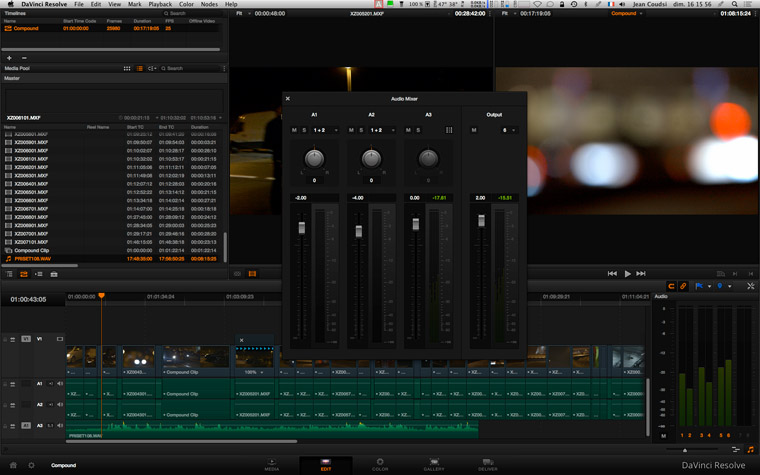Open retime 100% speed dropdown on clip
This screenshot has height=475, width=760.
click(x=254, y=372)
